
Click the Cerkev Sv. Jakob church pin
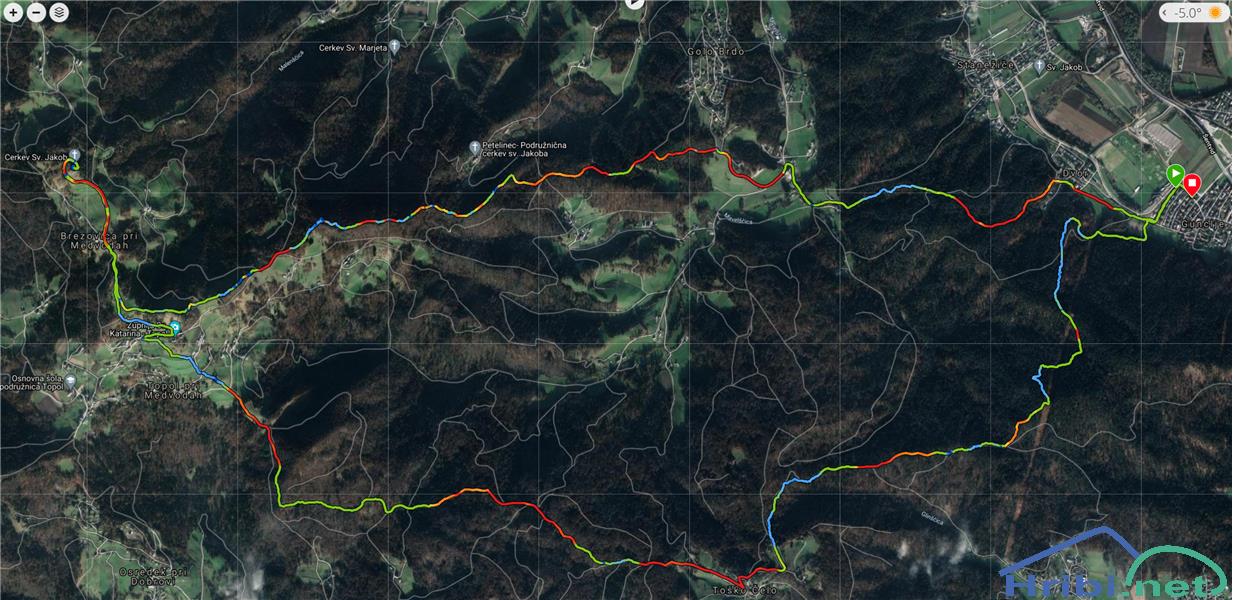click(74, 155)
